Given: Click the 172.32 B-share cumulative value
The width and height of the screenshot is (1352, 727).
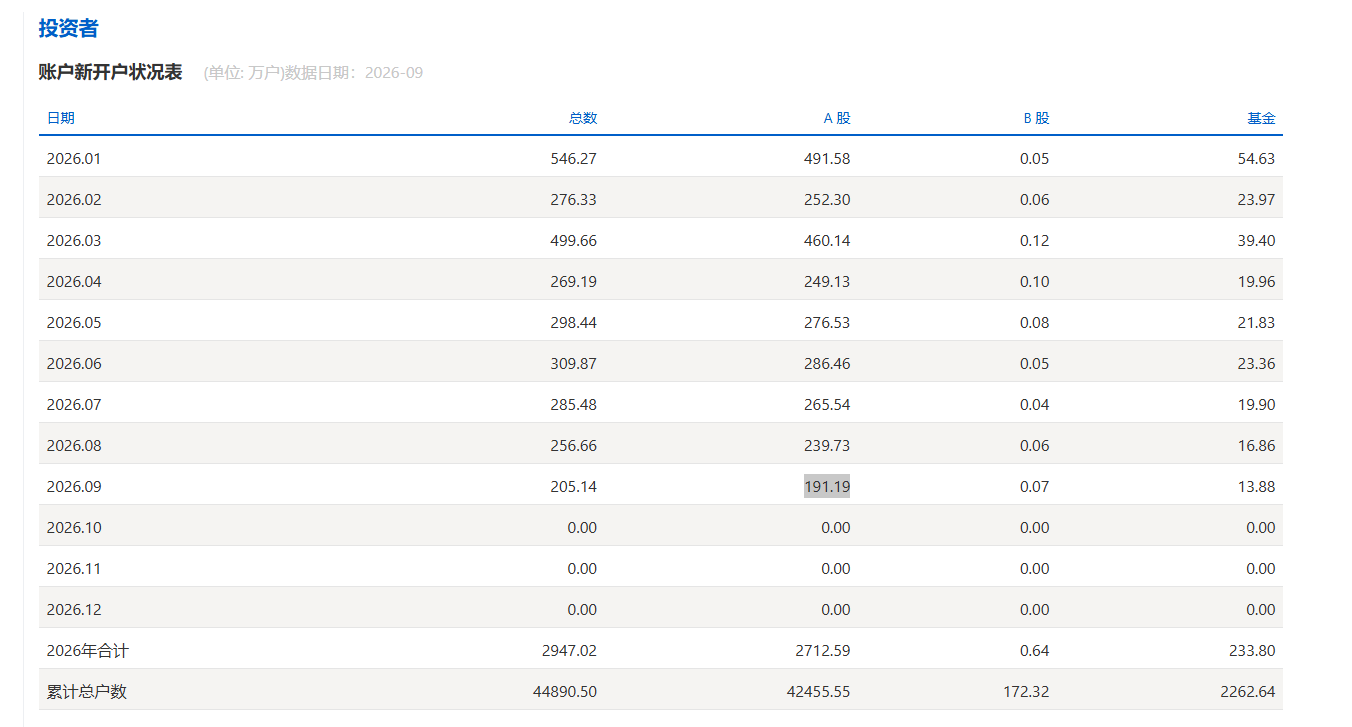Looking at the screenshot, I should pos(1026,691).
